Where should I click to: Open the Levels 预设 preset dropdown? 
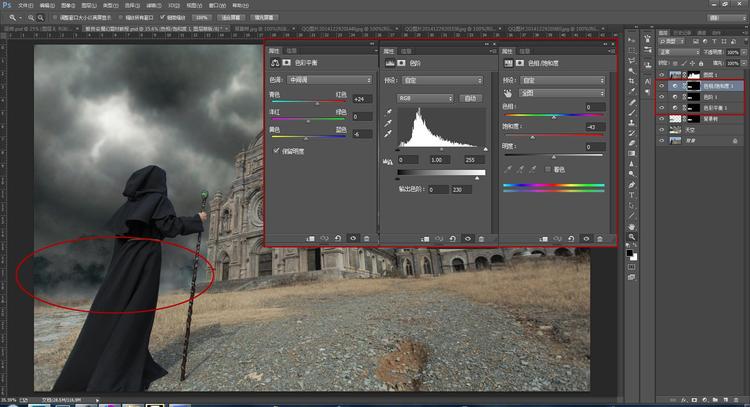tap(442, 80)
